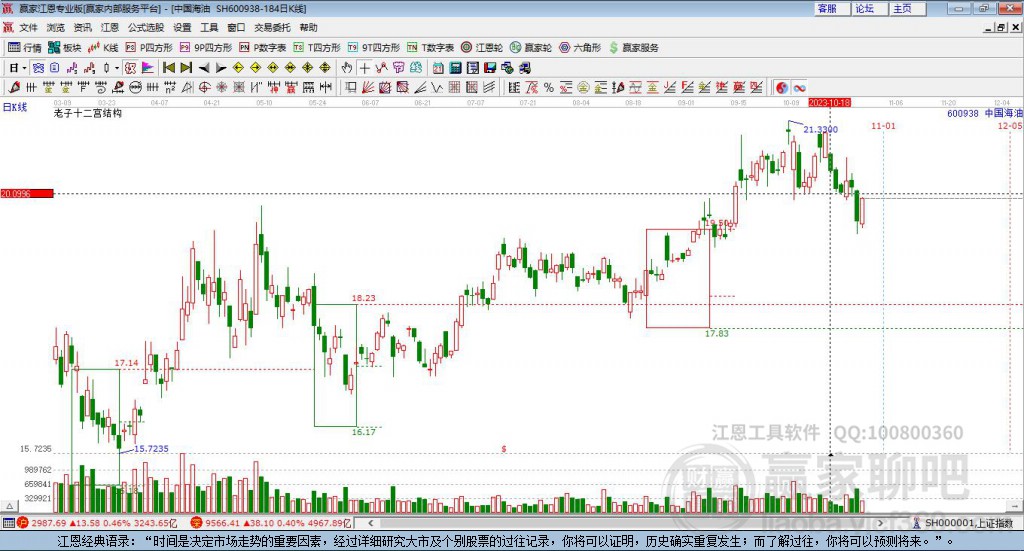Image resolution: width=1024 pixels, height=551 pixels.
Task: Open the 板块 sector view
Action: [x=64, y=48]
